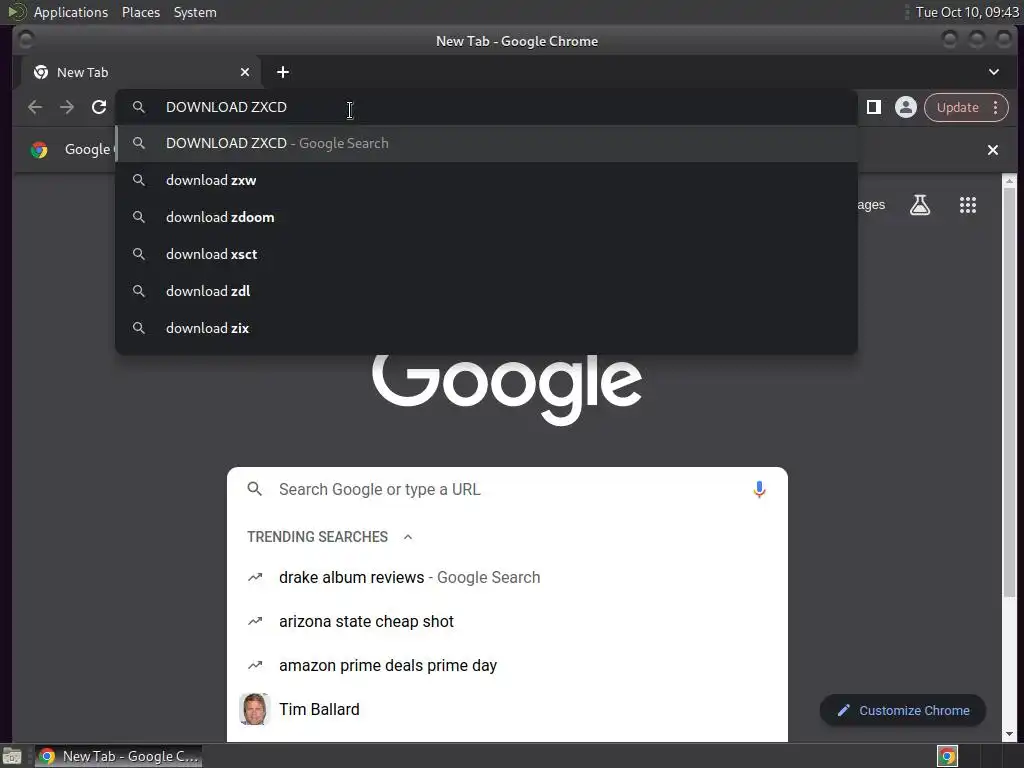
Task: Click the Chrome icon in bottom tray
Action: click(947, 756)
